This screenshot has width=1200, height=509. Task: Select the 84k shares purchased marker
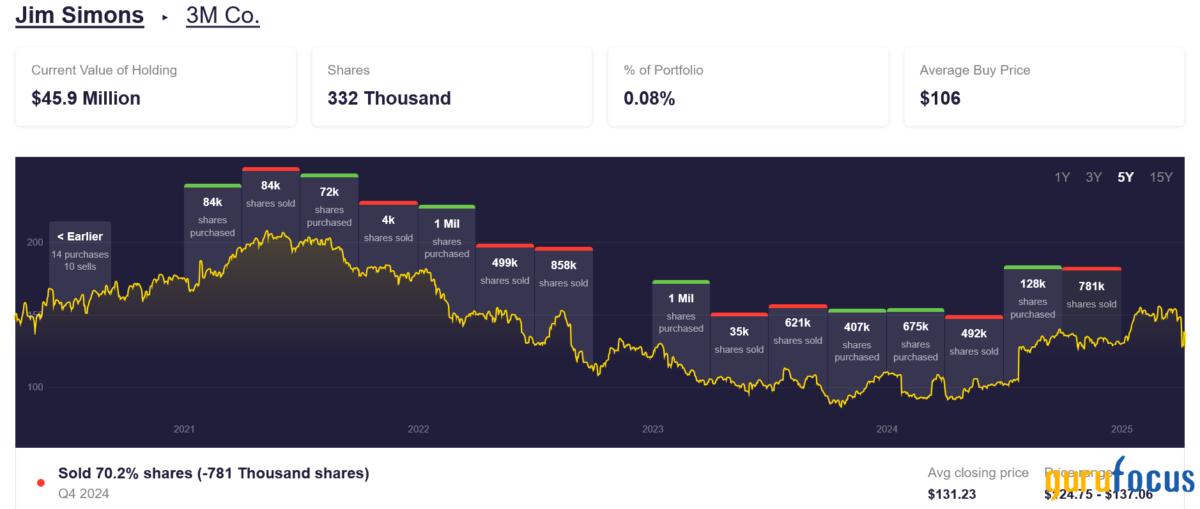coord(212,214)
